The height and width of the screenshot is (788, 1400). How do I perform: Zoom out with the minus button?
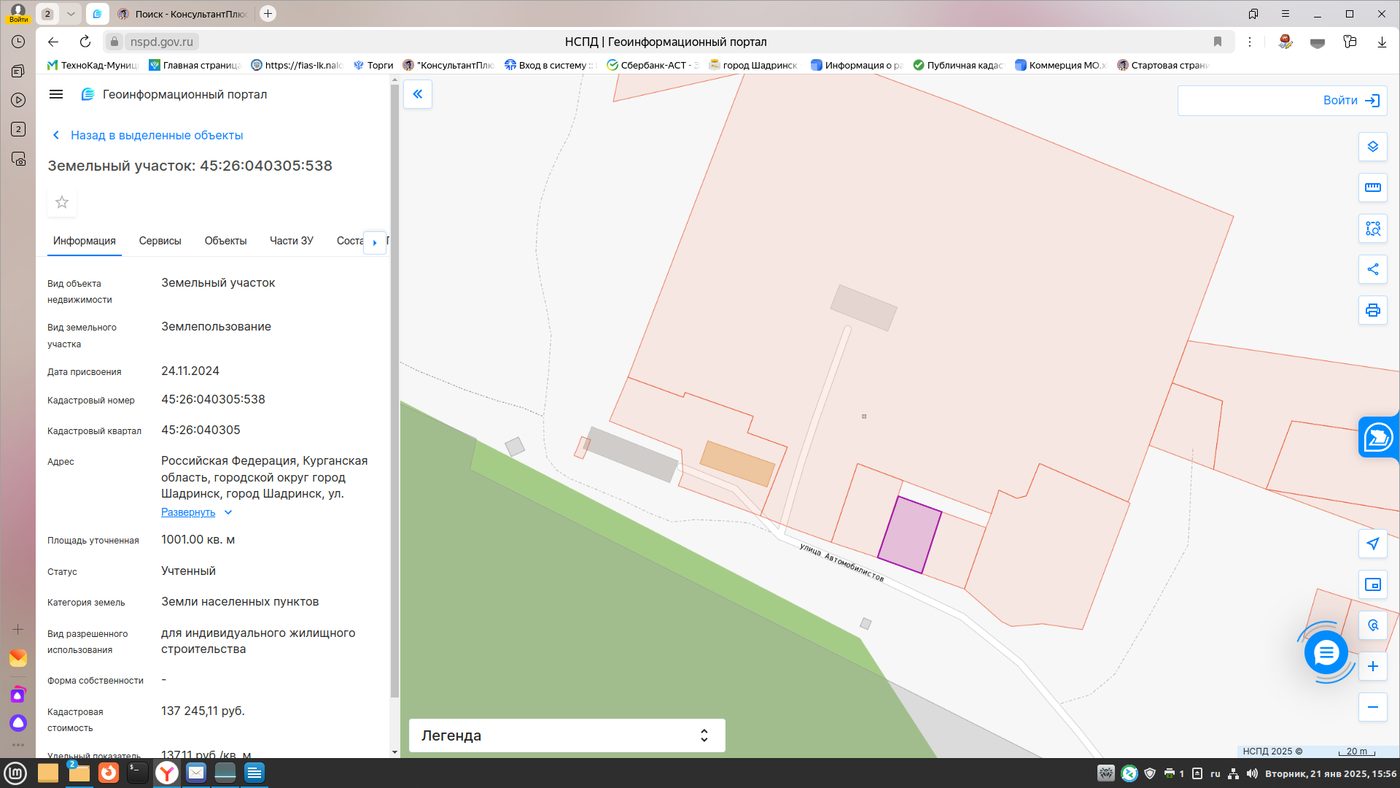coord(1373,707)
